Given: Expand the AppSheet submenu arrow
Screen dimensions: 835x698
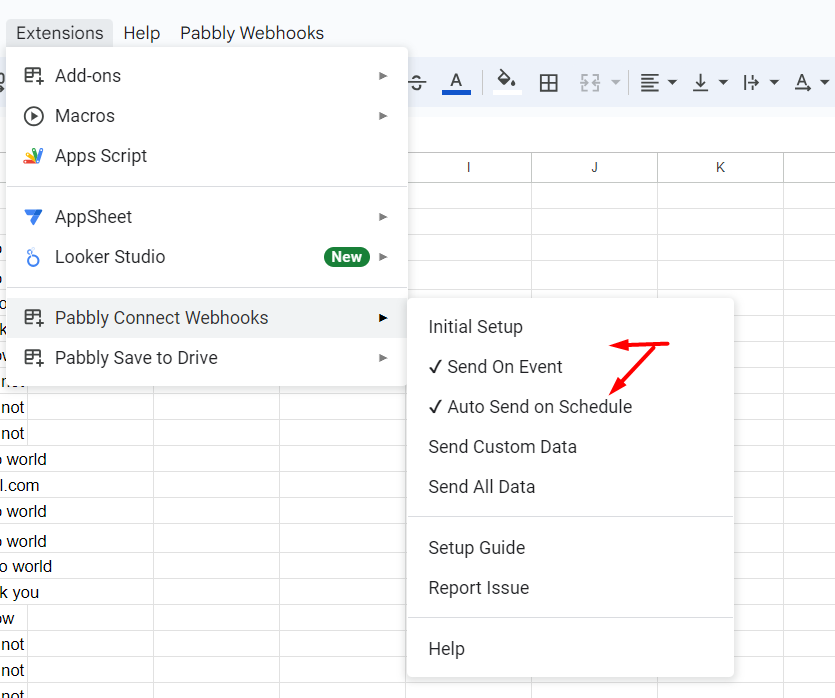Looking at the screenshot, I should (383, 217).
